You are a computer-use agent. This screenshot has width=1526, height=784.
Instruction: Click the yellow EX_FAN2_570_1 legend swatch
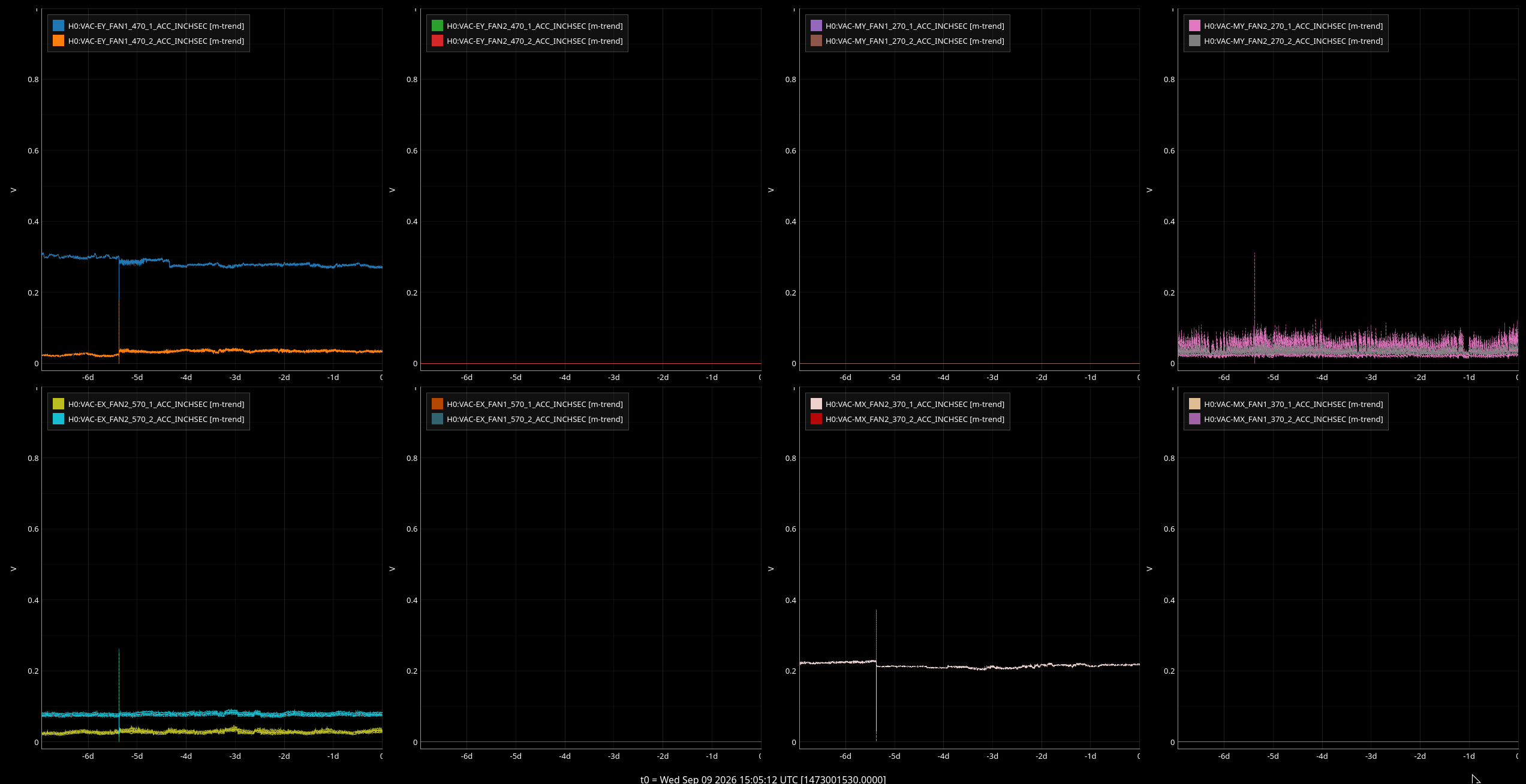pyautogui.click(x=58, y=404)
